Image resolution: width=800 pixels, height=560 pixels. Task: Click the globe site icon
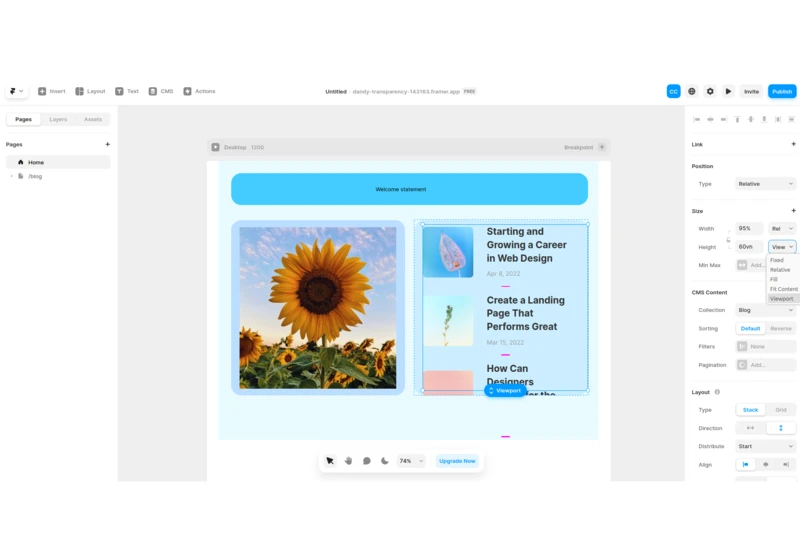coord(692,91)
